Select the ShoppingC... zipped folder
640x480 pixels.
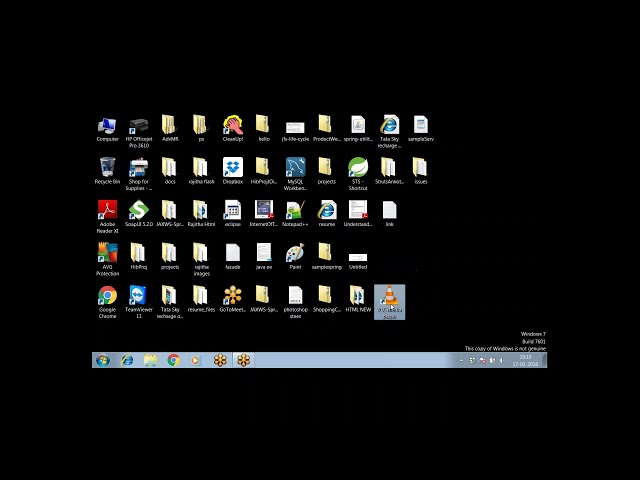327,299
